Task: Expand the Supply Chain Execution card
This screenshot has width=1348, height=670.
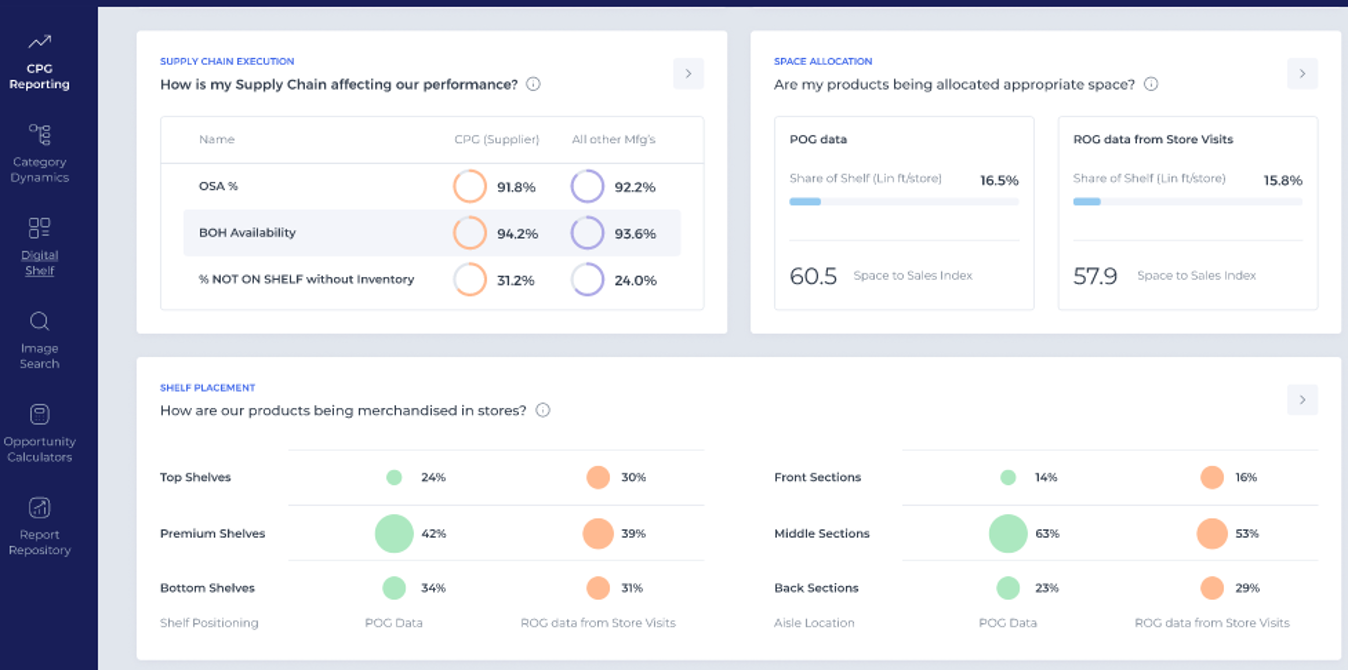Action: pos(688,74)
